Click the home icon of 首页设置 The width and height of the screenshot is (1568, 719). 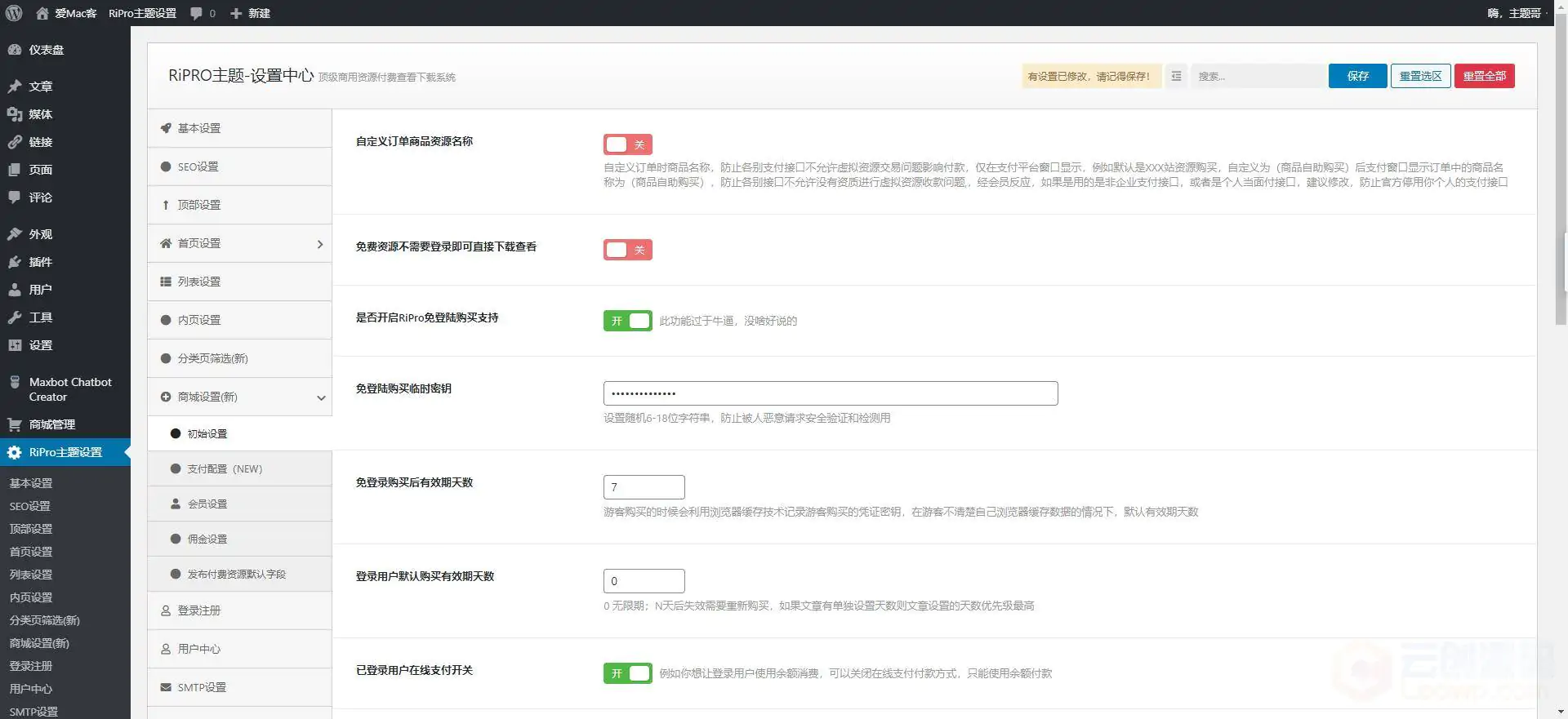tap(166, 243)
